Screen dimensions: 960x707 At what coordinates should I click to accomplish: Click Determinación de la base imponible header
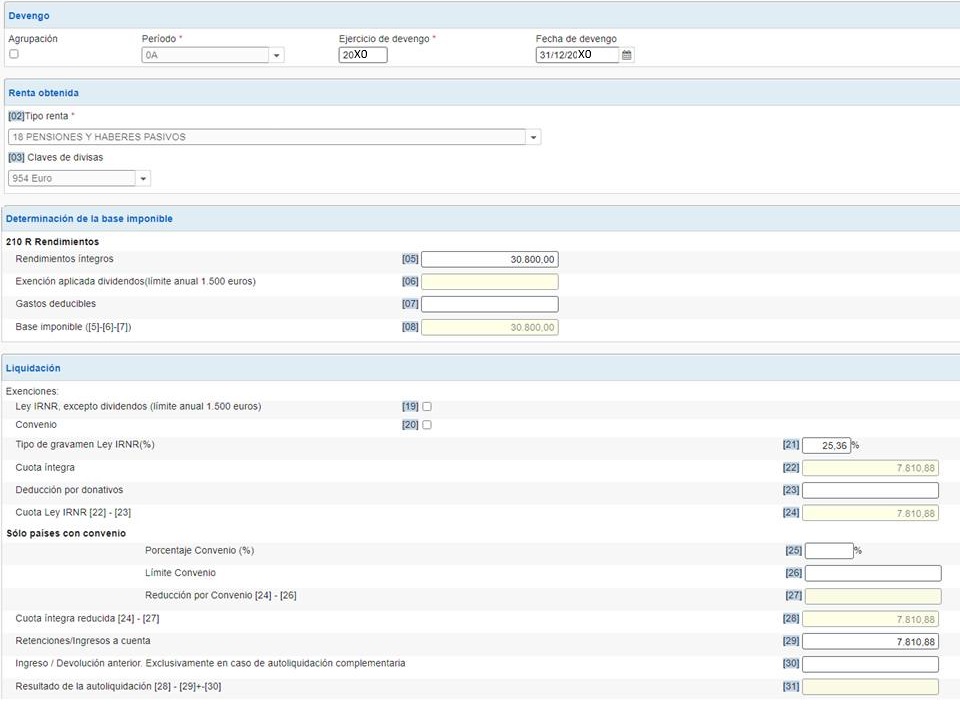coord(482,219)
